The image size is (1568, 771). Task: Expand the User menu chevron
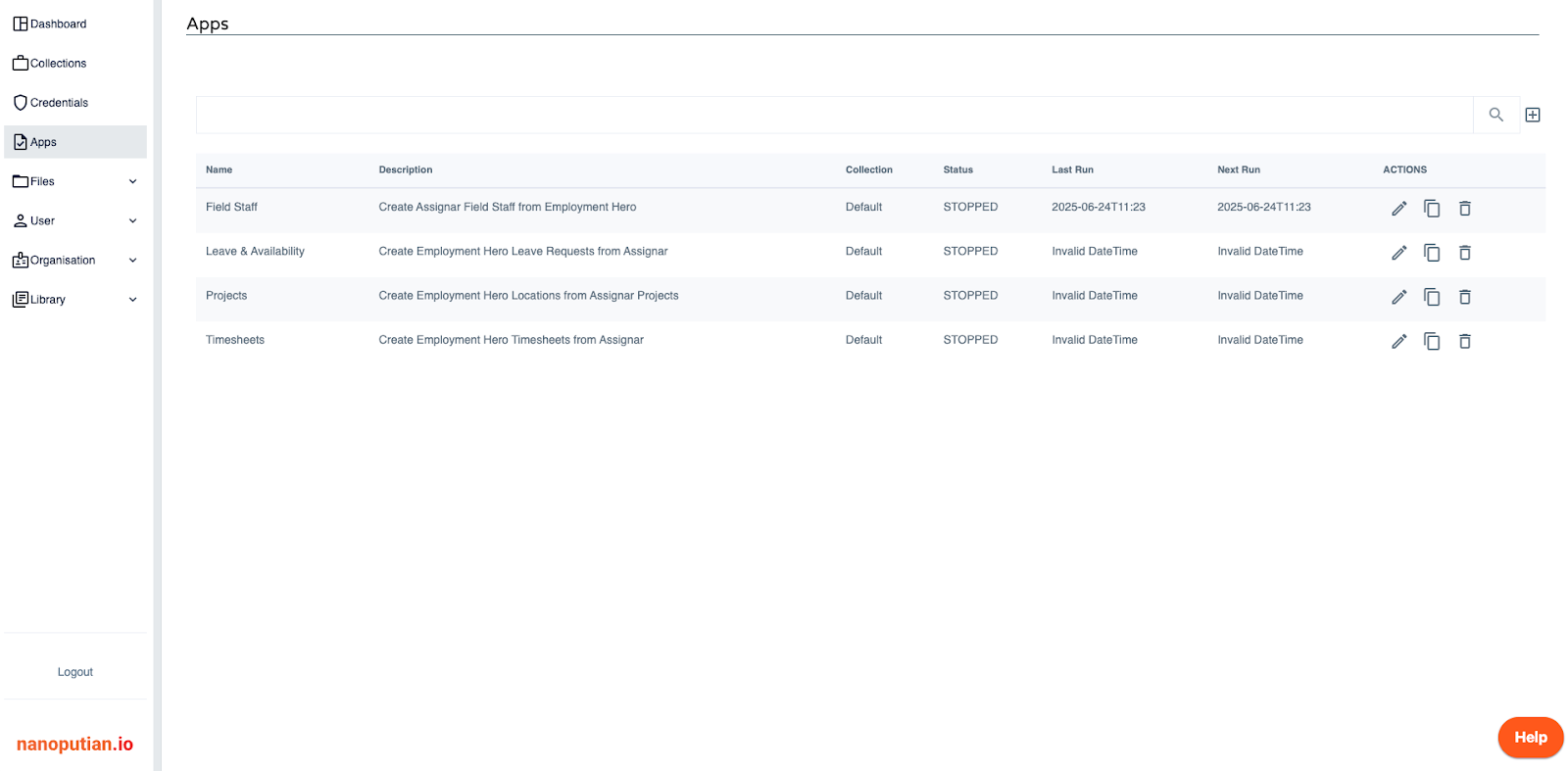click(x=132, y=220)
